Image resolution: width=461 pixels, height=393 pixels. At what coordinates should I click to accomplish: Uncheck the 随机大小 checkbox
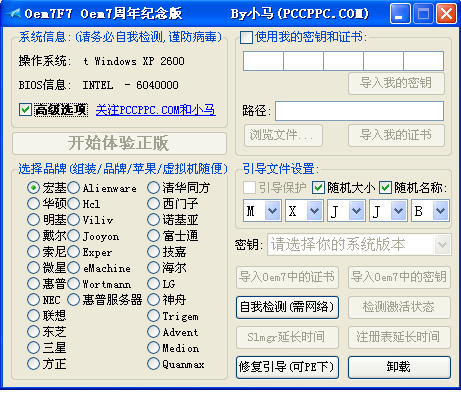(318, 188)
